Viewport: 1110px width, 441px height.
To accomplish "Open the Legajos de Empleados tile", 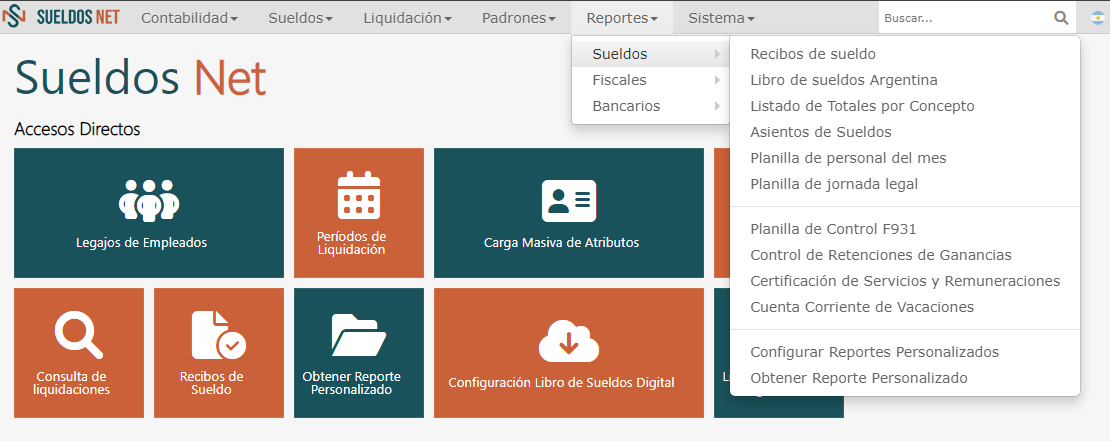I will coord(149,213).
